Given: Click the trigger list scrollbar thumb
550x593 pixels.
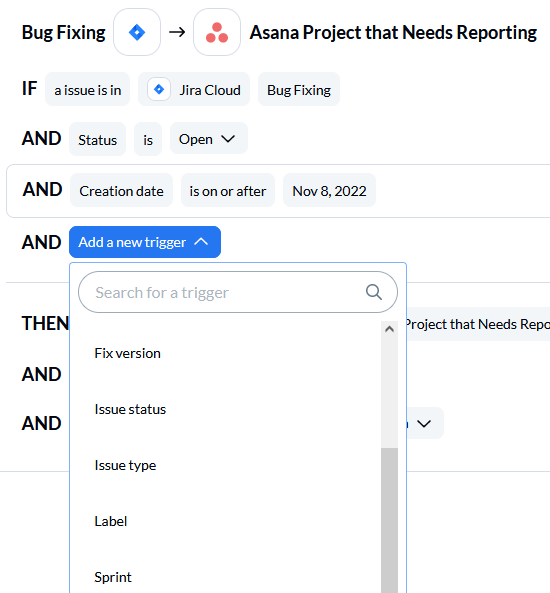Looking at the screenshot, I should [x=389, y=520].
